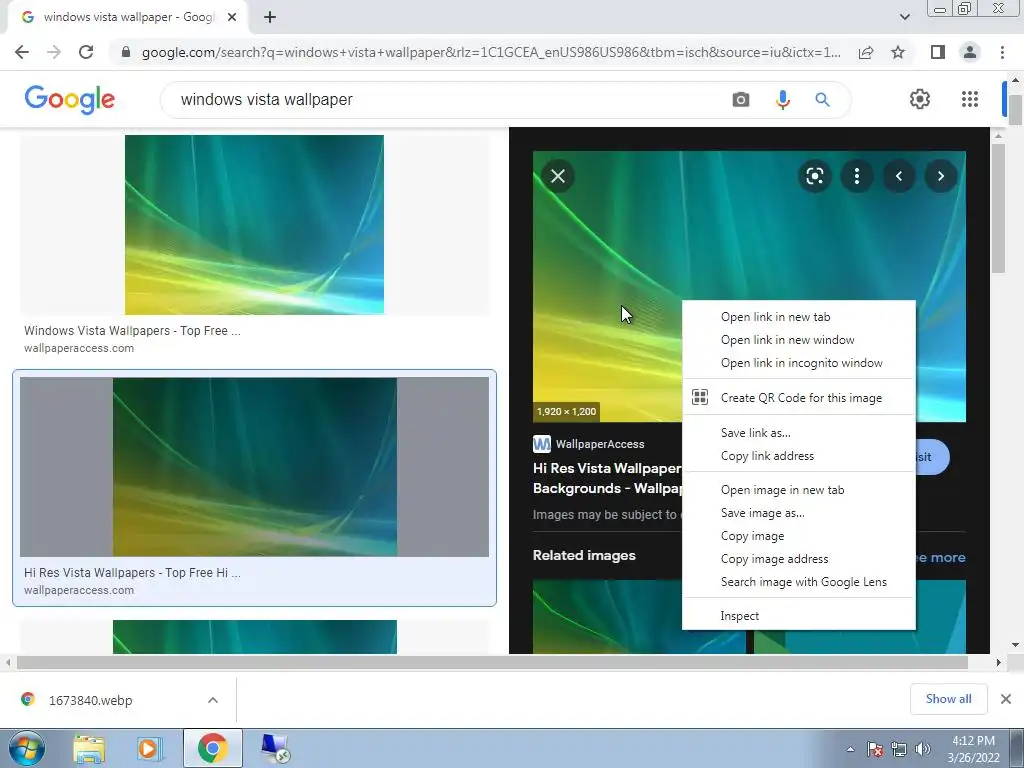Click the network tray icon

click(899, 749)
